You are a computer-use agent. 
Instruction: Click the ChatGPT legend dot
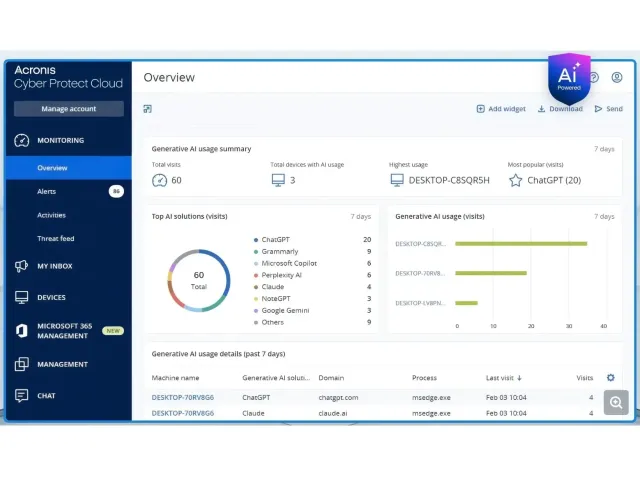pyautogui.click(x=256, y=240)
